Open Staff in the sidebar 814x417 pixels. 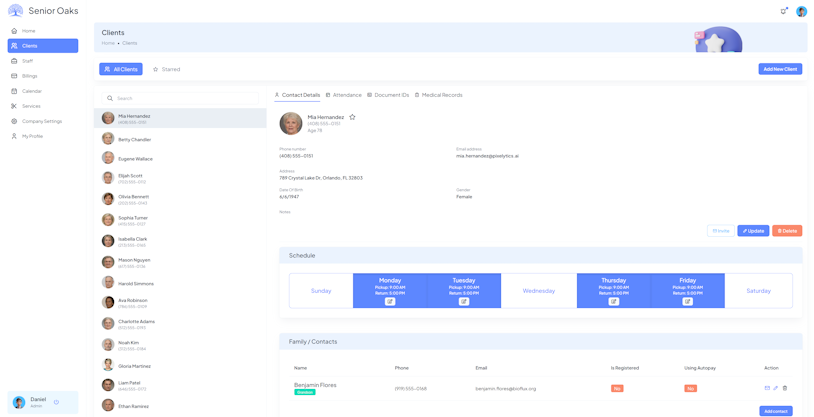(x=43, y=61)
